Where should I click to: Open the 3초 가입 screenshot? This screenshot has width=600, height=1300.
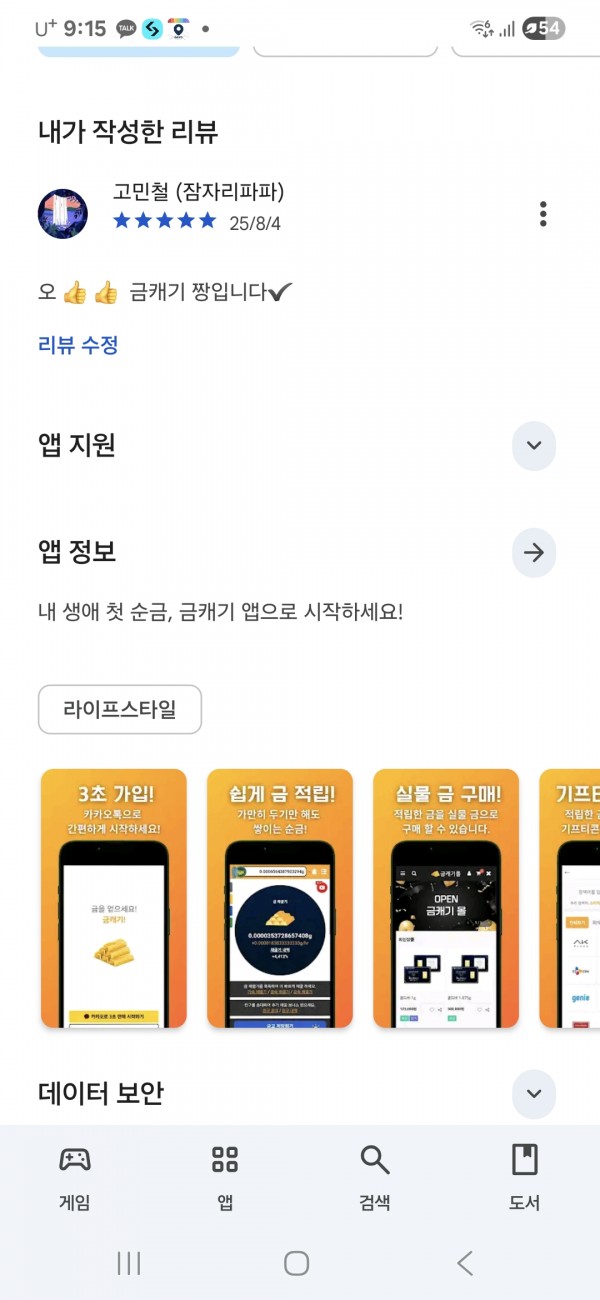tap(114, 898)
